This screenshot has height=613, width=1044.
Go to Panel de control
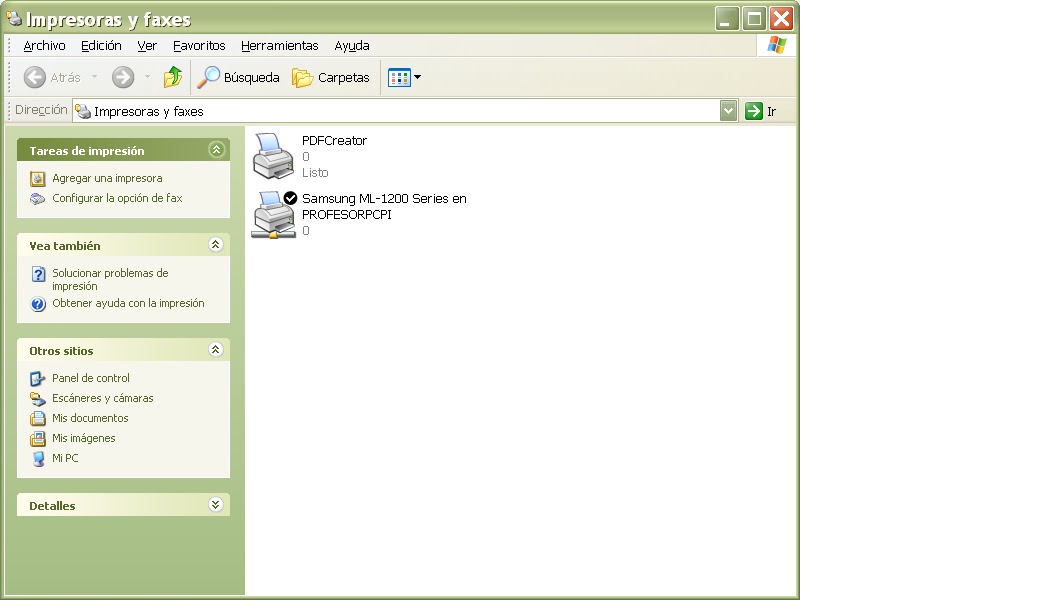pos(91,378)
